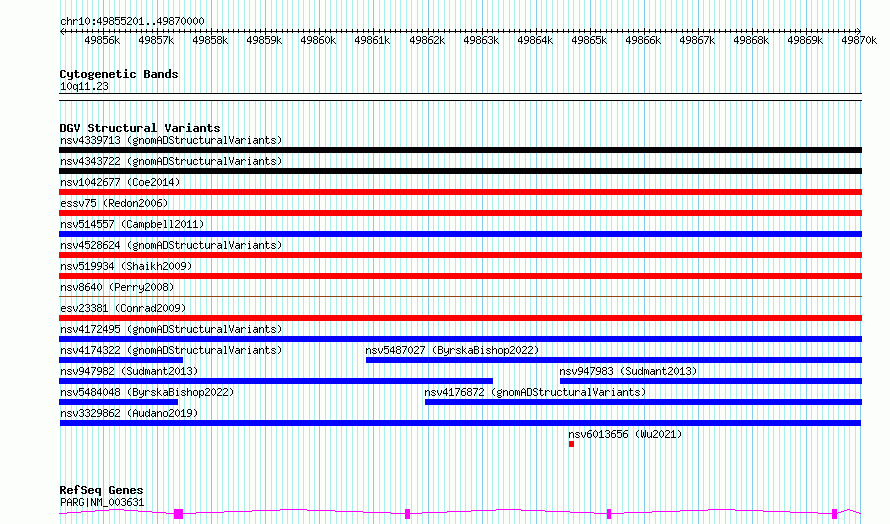Click nsv4176872 gnomAD variant label
Screen dimensions: 890x524
[x=535, y=392]
